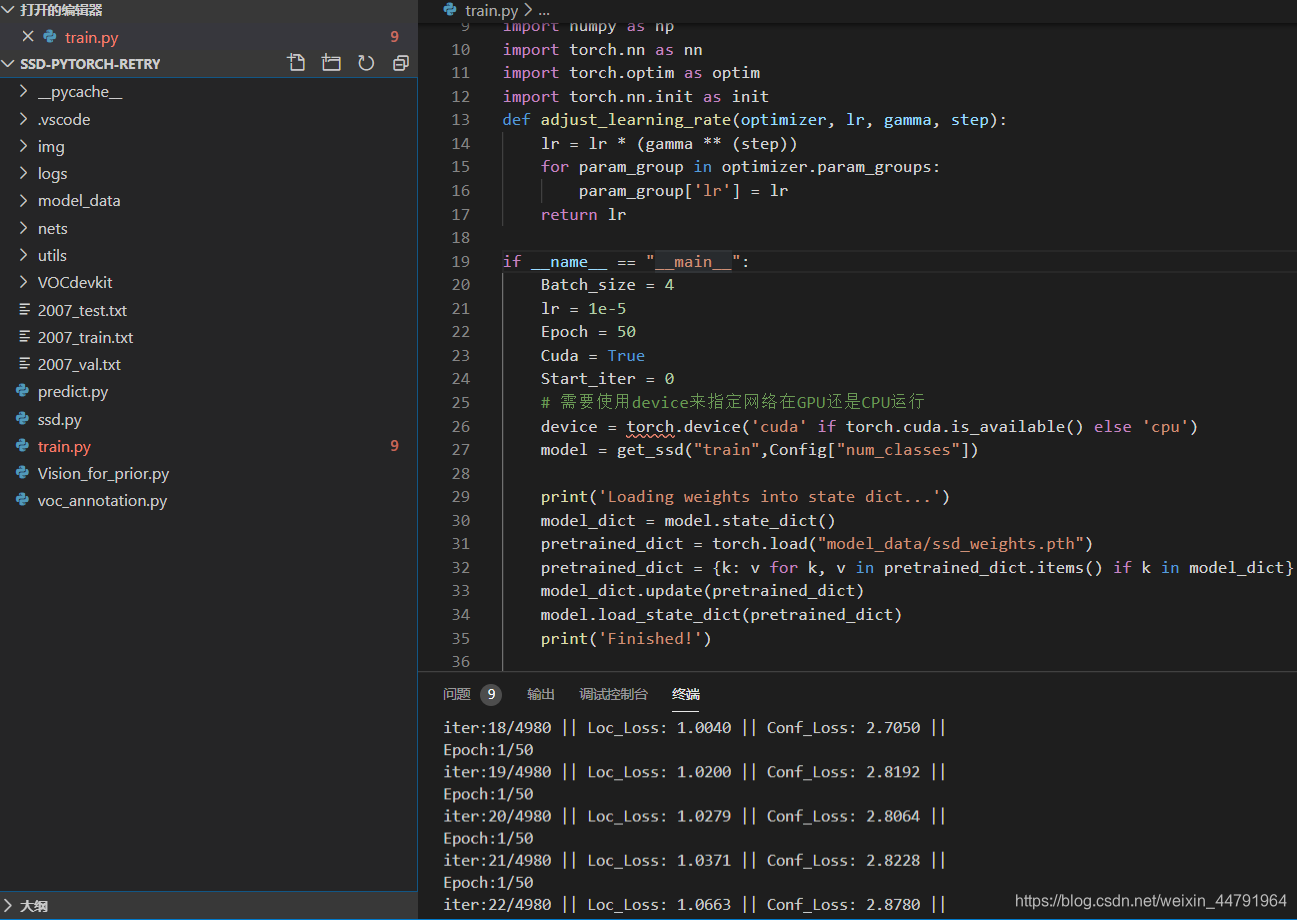The height and width of the screenshot is (920, 1297).
Task: Refresh the explorer with the refresh icon
Action: (366, 63)
